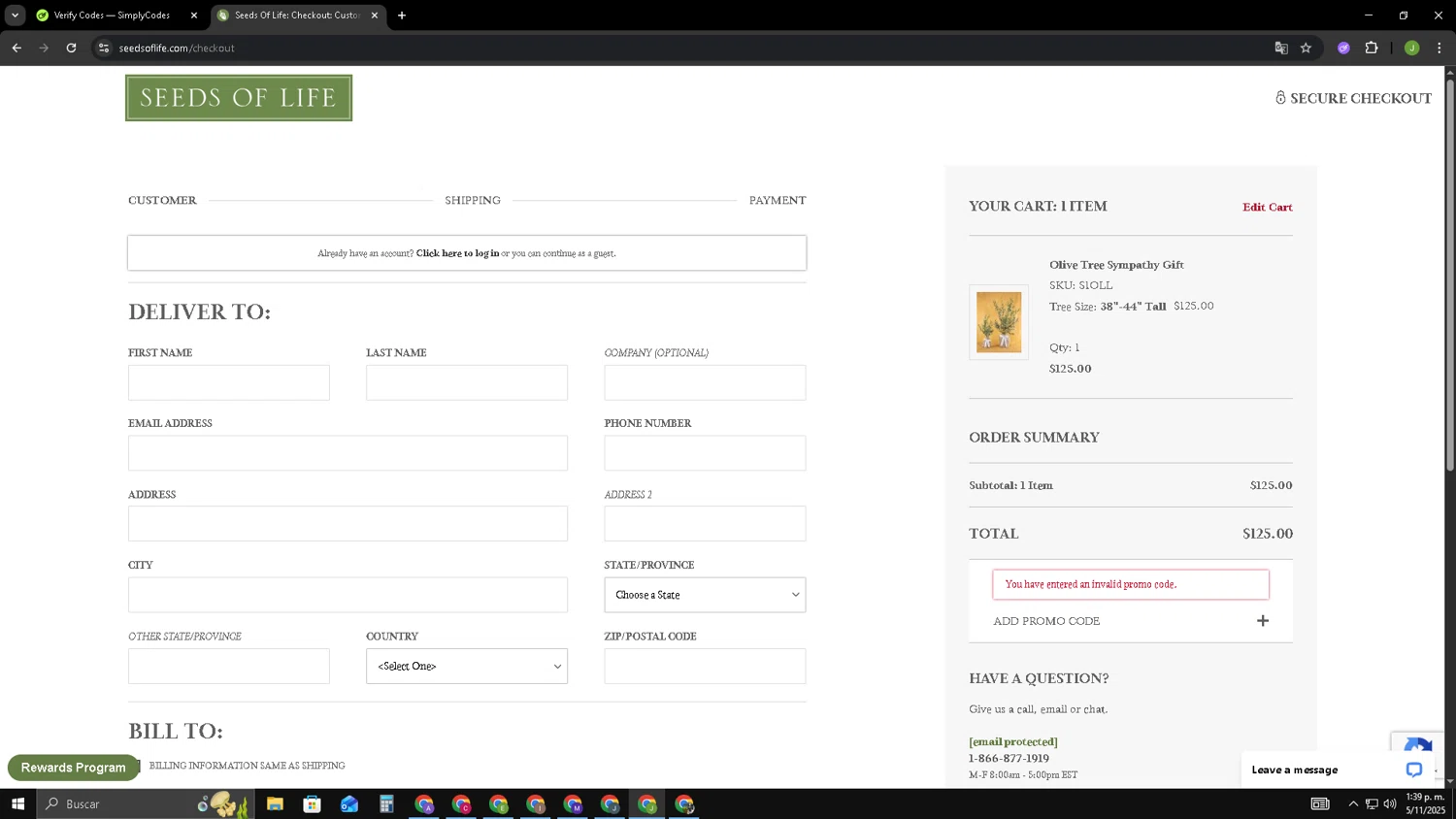Focus the First Name field

pos(229,382)
